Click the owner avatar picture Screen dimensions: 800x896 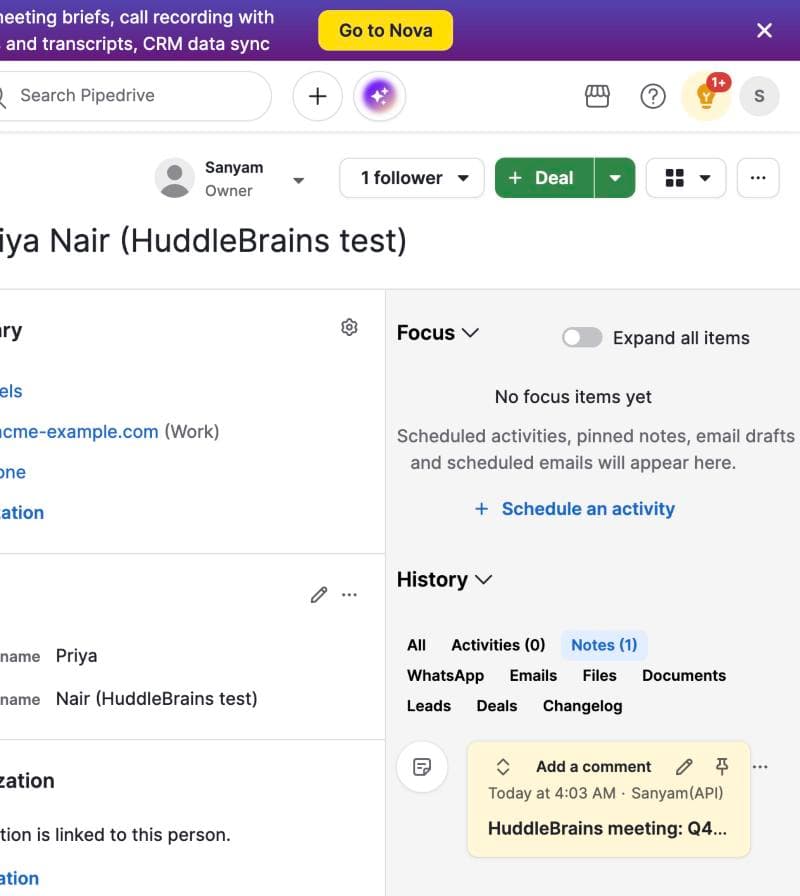[x=175, y=178]
